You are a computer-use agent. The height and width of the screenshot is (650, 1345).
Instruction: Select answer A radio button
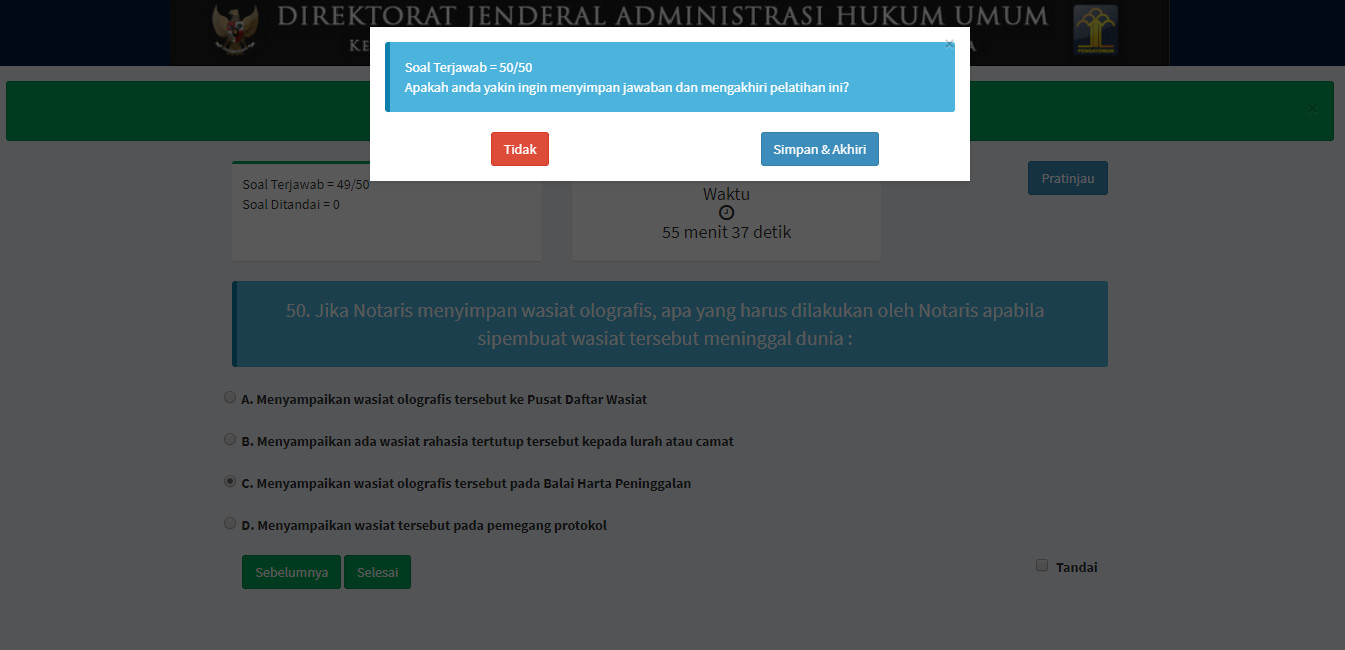[x=230, y=398]
